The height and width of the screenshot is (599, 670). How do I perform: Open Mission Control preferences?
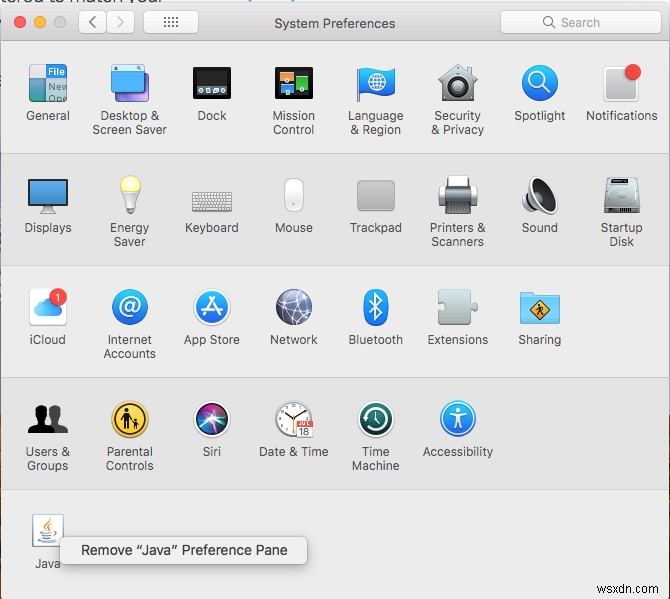pyautogui.click(x=294, y=83)
